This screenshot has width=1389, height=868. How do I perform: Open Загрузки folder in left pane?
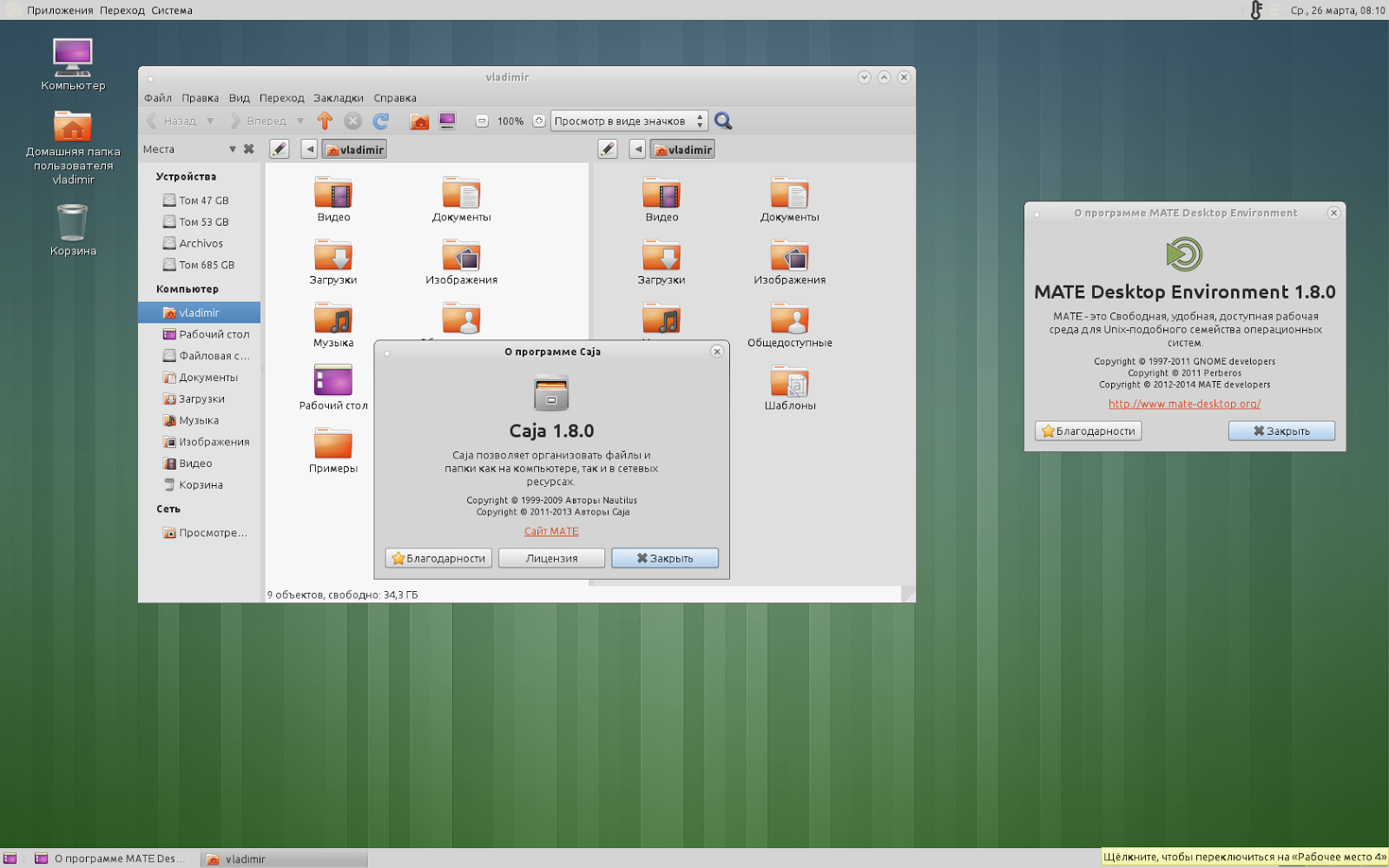[333, 261]
